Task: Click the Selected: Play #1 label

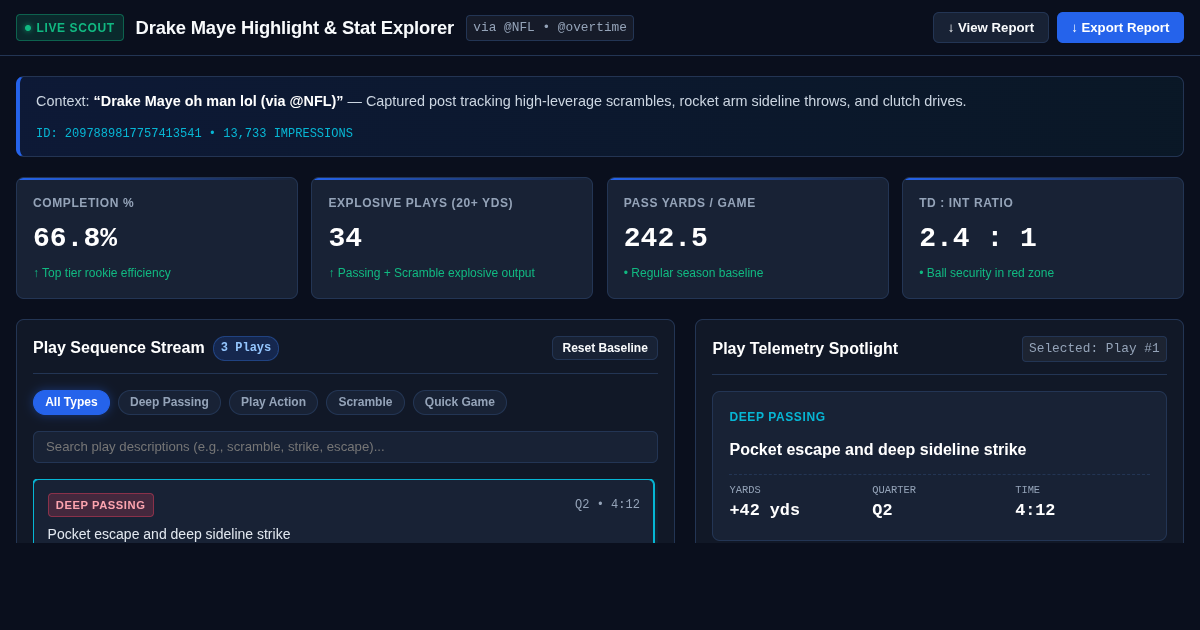Action: [x=1094, y=349]
